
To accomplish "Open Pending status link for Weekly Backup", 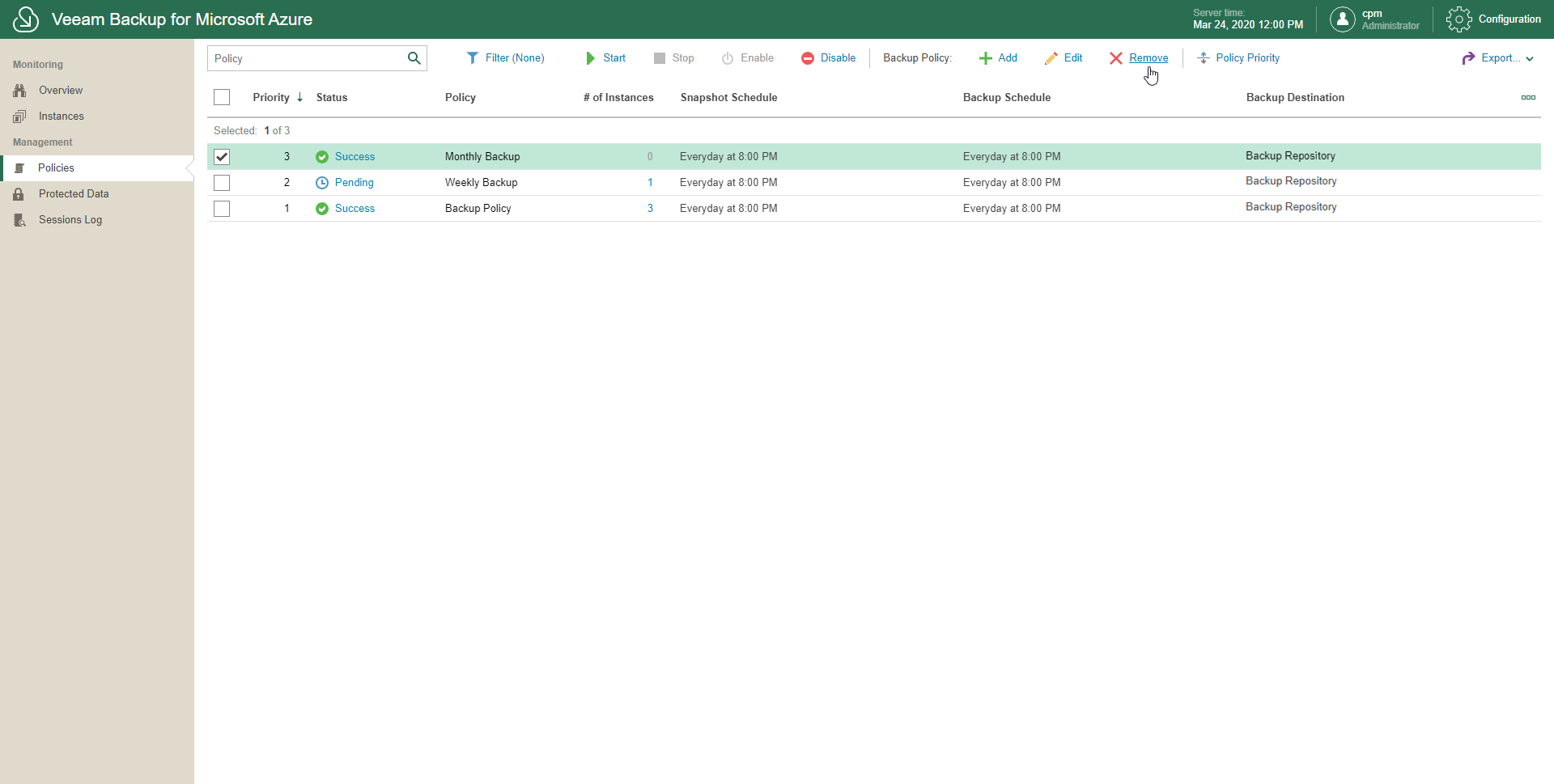I will pos(355,183).
